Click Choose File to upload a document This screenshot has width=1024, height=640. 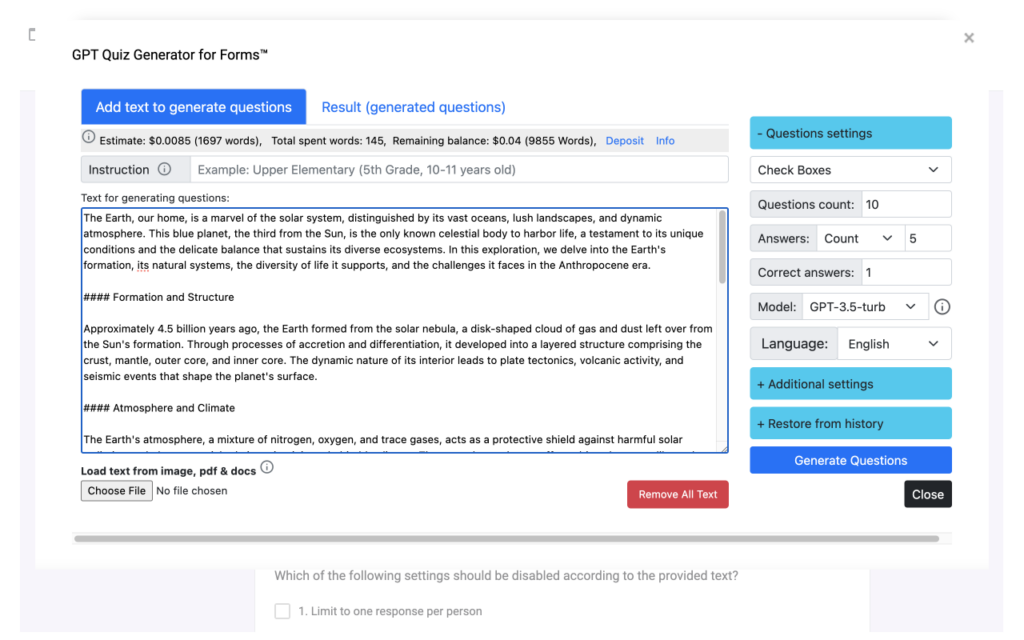116,490
